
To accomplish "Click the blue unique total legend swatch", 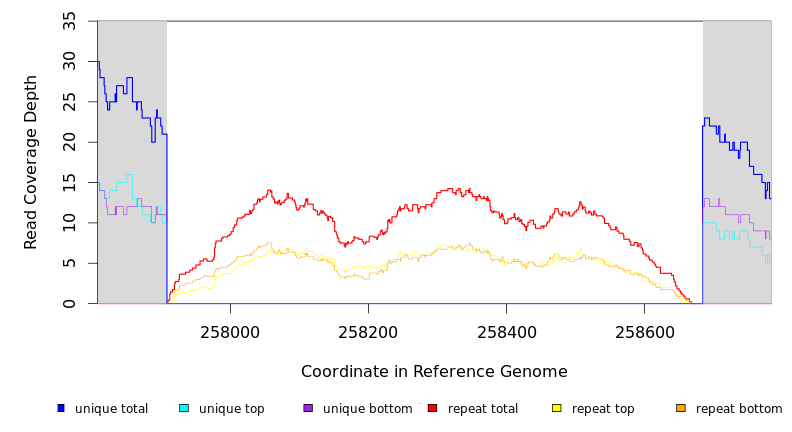I will click(61, 408).
